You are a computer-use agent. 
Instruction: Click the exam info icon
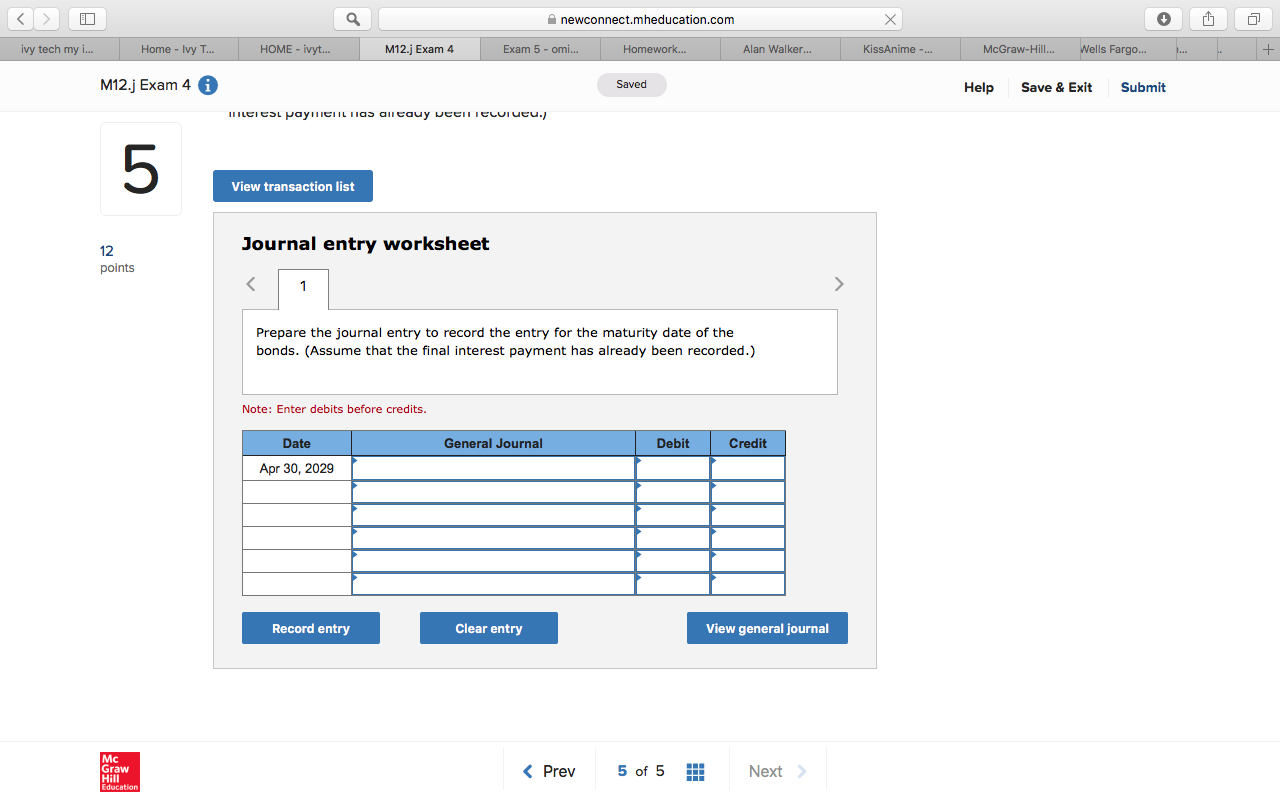coord(208,86)
